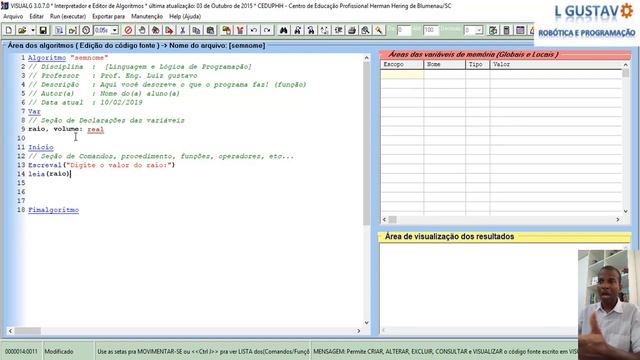Viewport: 640px width, 360px height.
Task: Click the 'Área de visualização dos resultados' header
Action: tap(449, 237)
